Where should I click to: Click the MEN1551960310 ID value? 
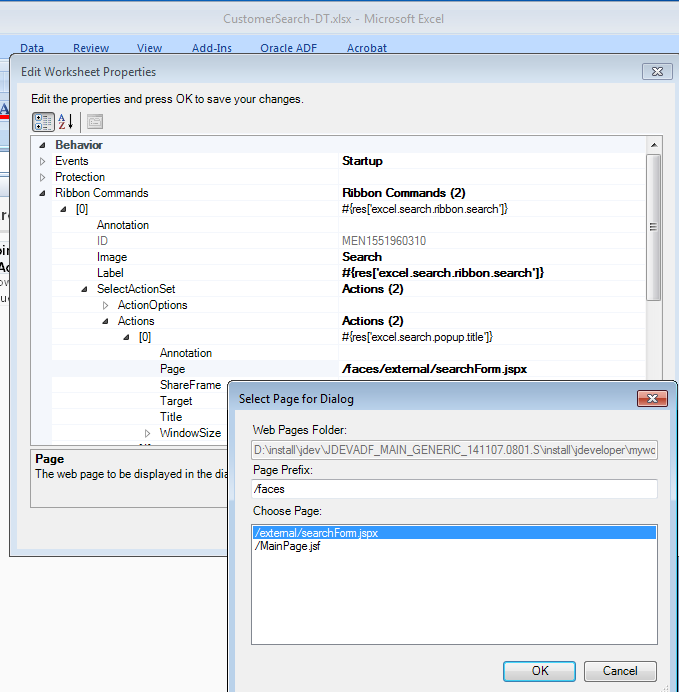point(384,241)
